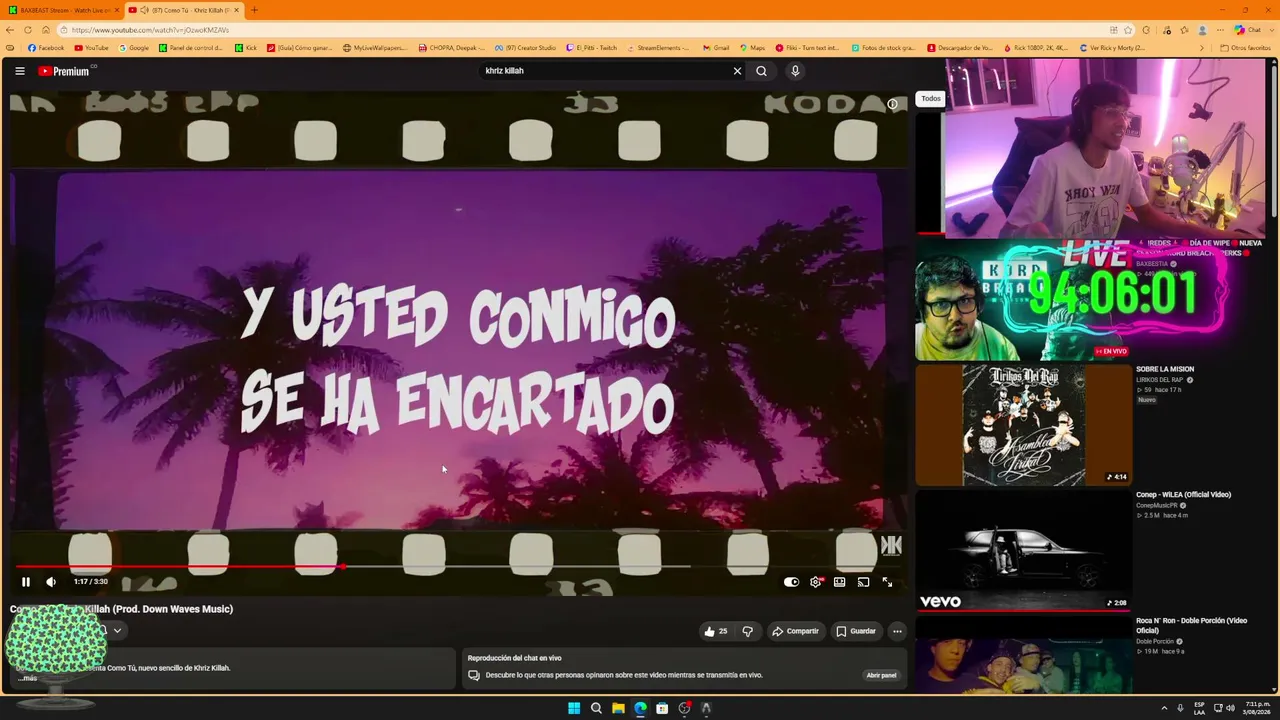This screenshot has width=1280, height=720.
Task: Click the SOBRE LA MISION title
Action: pos(1165,369)
